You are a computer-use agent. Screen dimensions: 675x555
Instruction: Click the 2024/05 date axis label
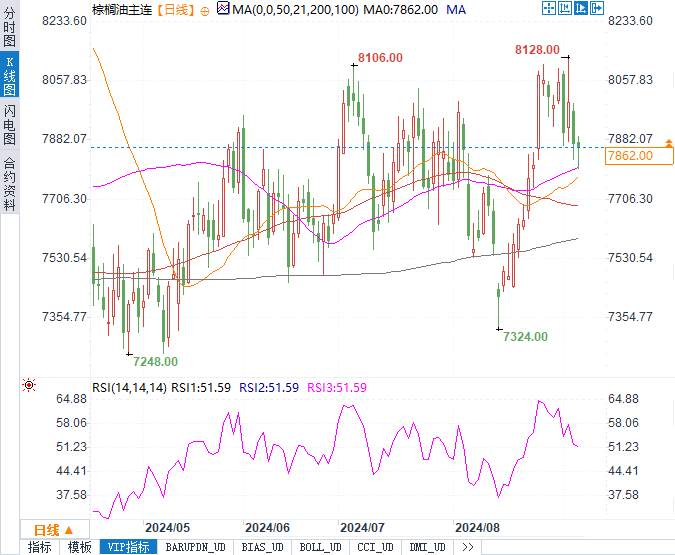(x=167, y=528)
